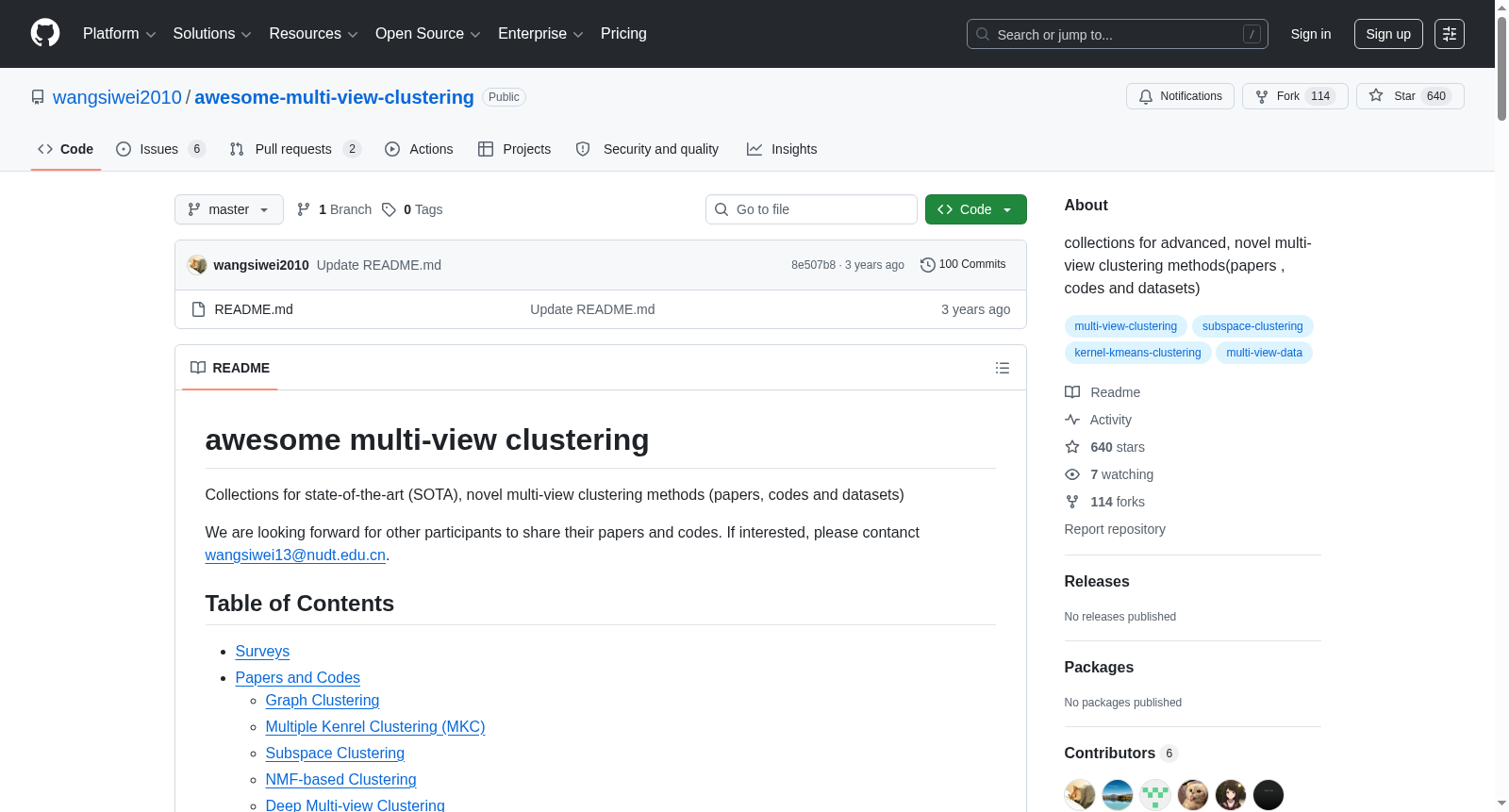Open the sixth dark contributor avatar
The height and width of the screenshot is (812, 1509).
point(1269,795)
